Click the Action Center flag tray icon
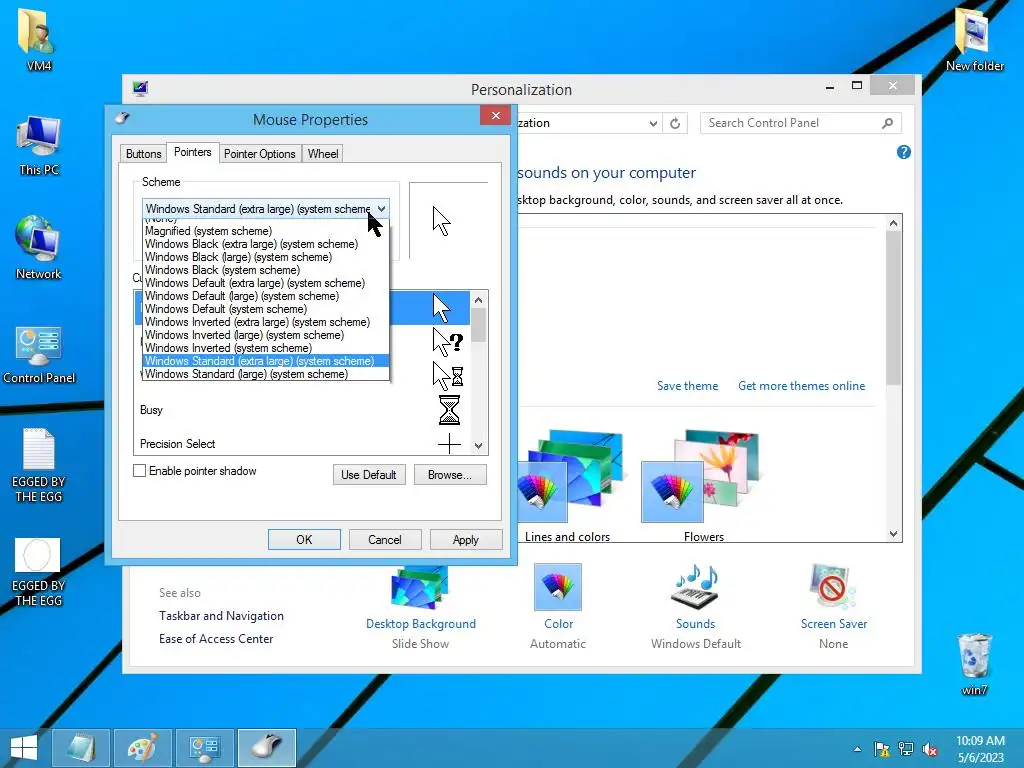1024x768 pixels. coord(882,749)
